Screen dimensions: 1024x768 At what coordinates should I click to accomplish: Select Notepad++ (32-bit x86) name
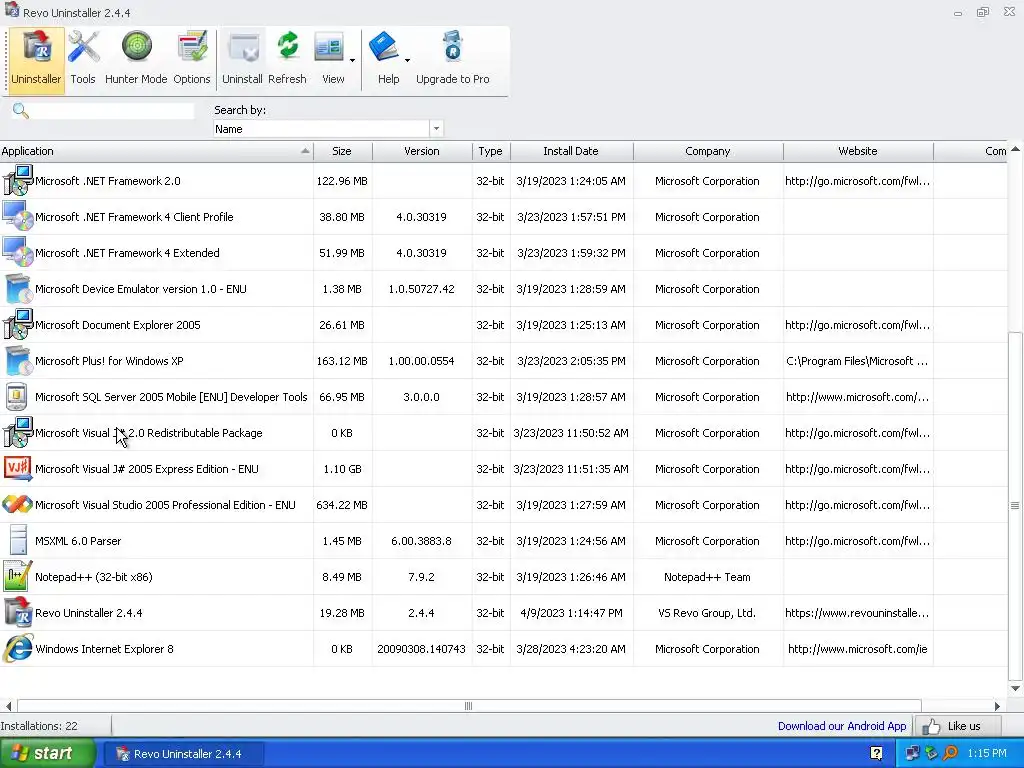click(94, 577)
